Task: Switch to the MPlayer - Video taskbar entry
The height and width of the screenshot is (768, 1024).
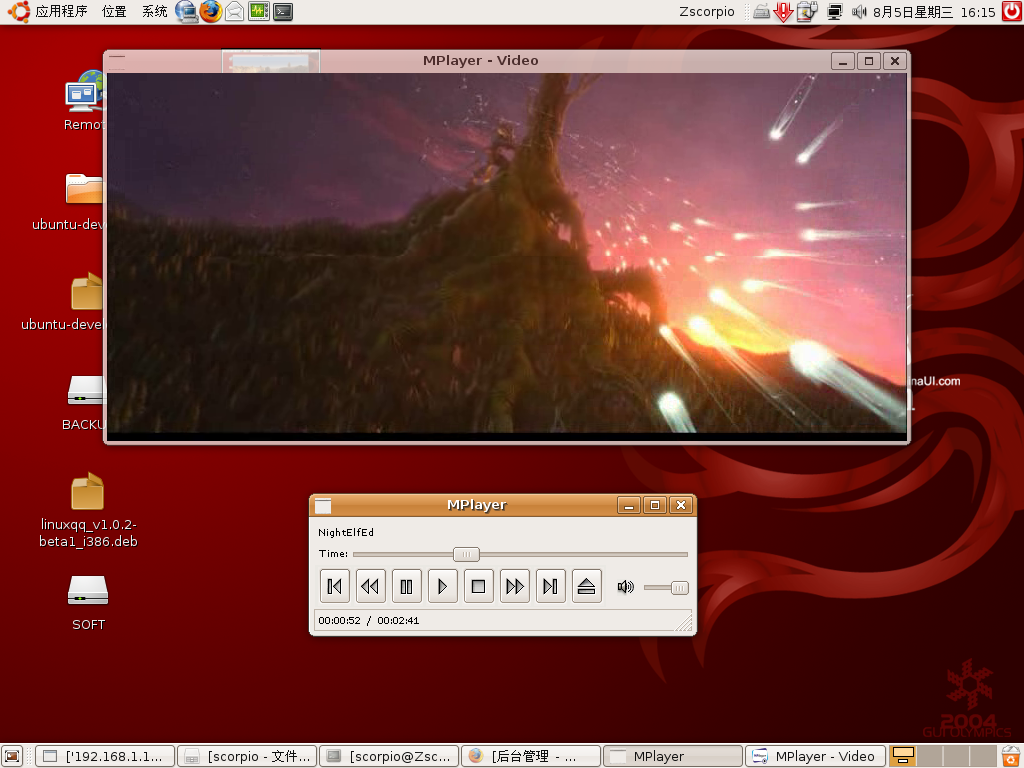Action: 815,755
